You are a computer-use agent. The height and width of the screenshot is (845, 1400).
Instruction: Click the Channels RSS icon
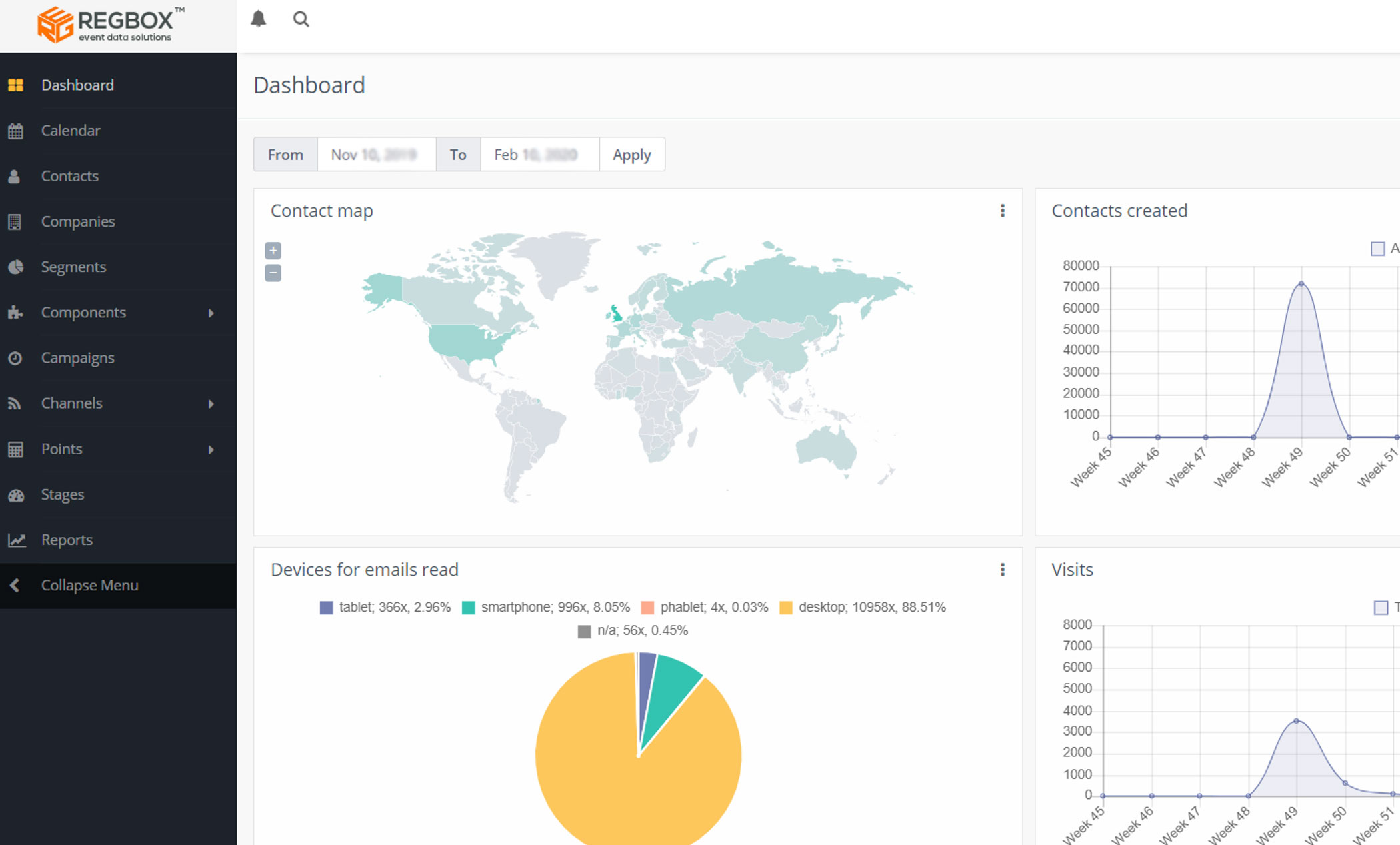pos(15,403)
